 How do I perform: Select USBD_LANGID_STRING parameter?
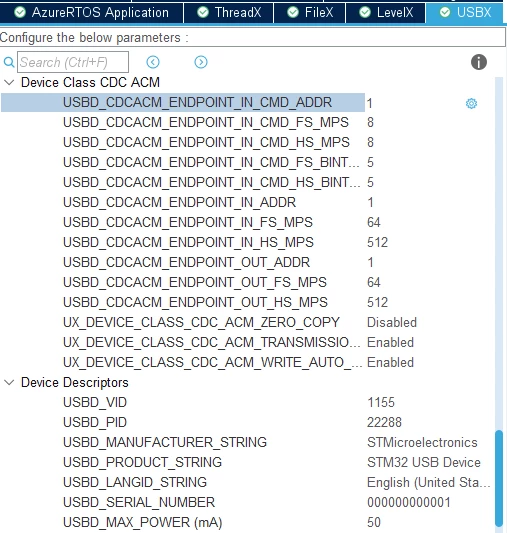pos(135,483)
